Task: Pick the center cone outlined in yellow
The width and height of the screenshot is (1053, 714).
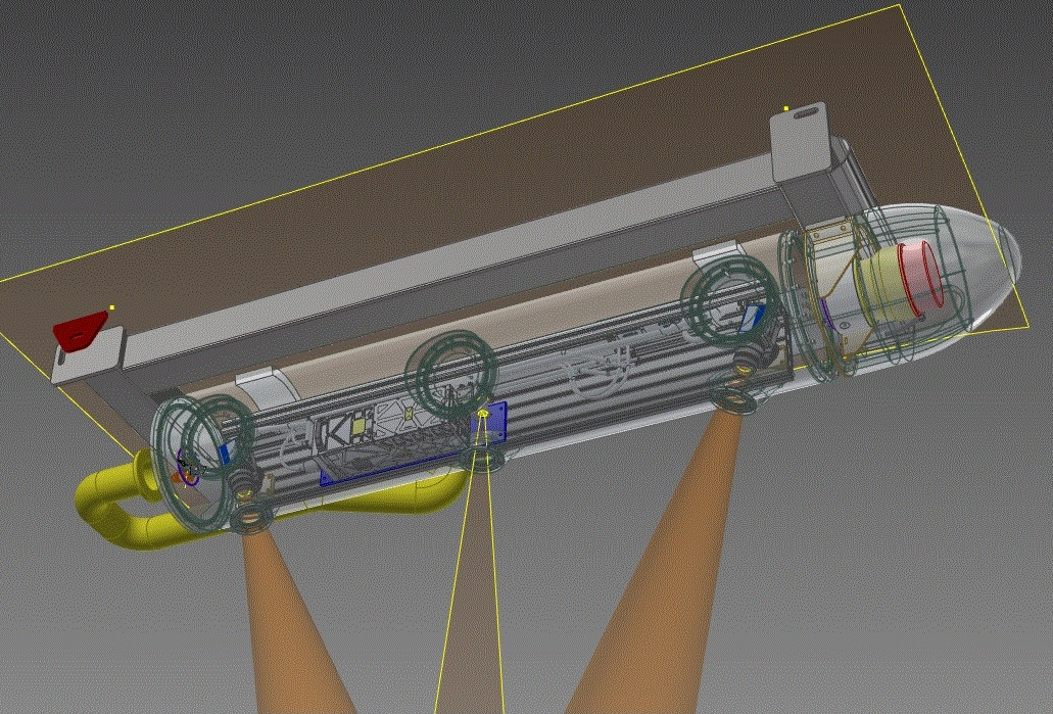Action: pos(472,600)
